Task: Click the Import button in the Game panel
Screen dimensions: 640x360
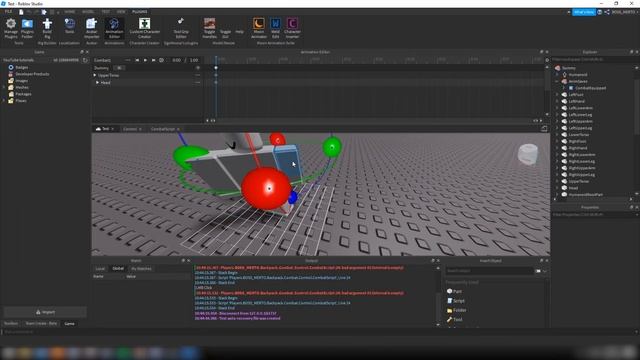Action: click(45, 312)
